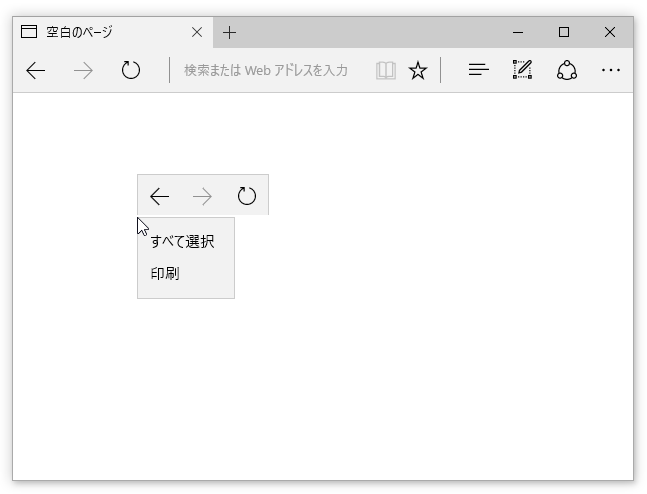
Task: Click the toolbar refresh button
Action: point(131,70)
